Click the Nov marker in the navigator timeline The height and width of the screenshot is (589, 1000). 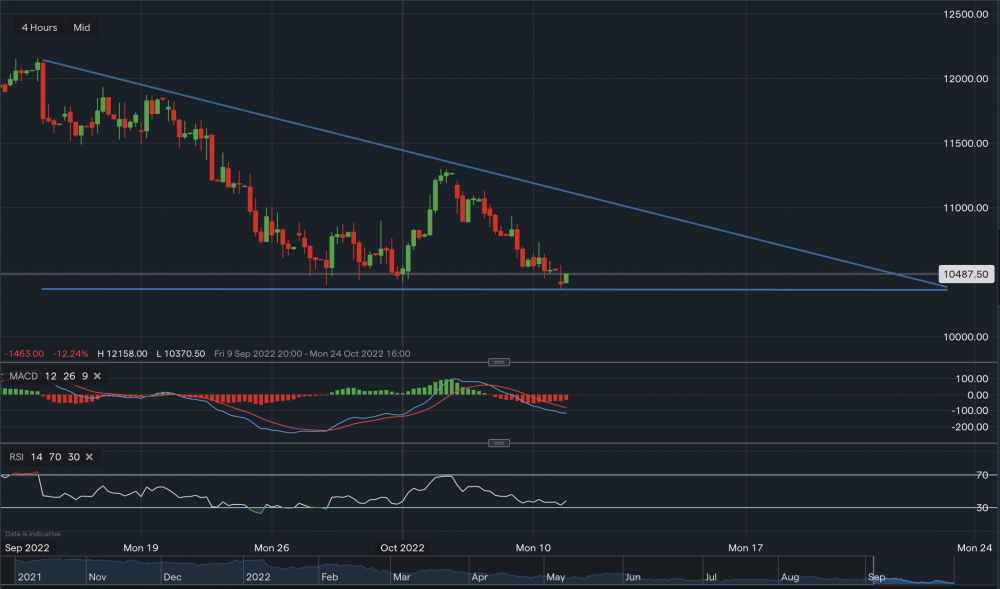click(97, 577)
